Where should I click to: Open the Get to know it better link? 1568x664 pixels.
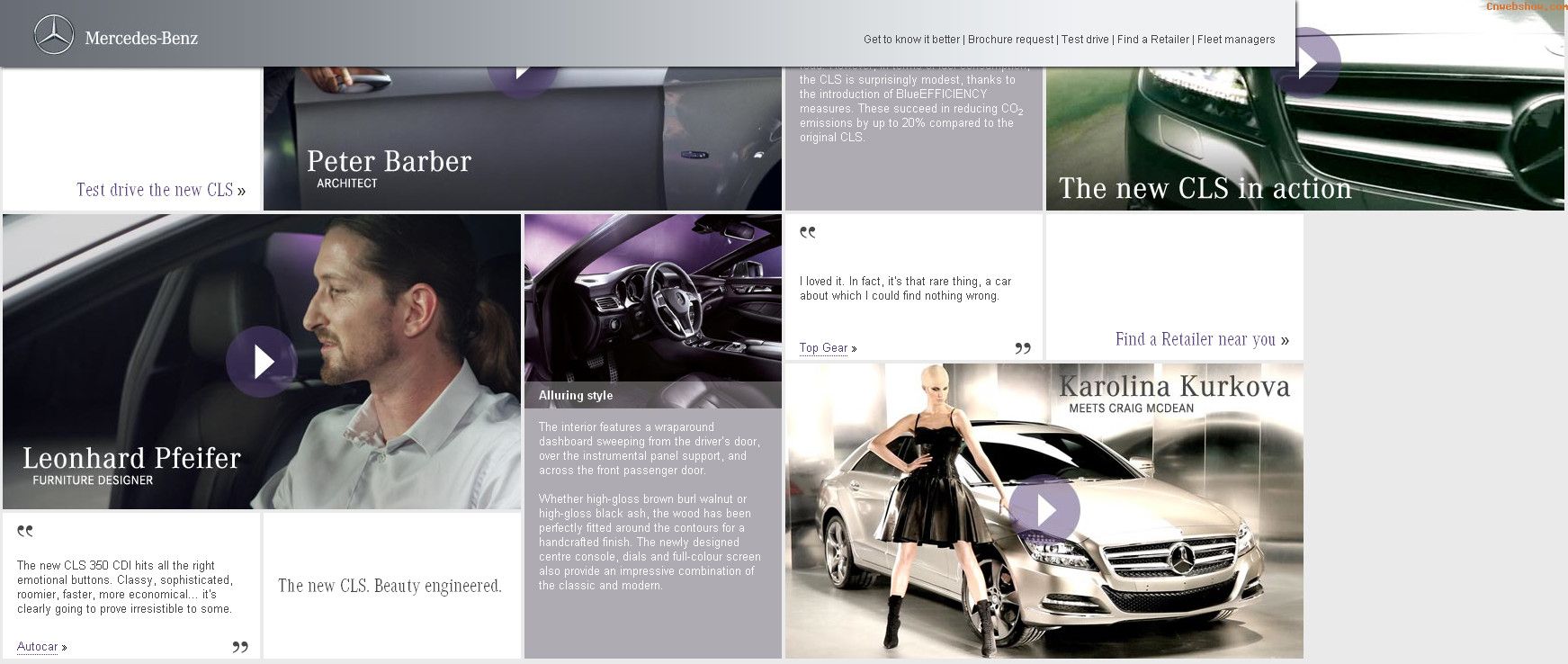pos(911,40)
